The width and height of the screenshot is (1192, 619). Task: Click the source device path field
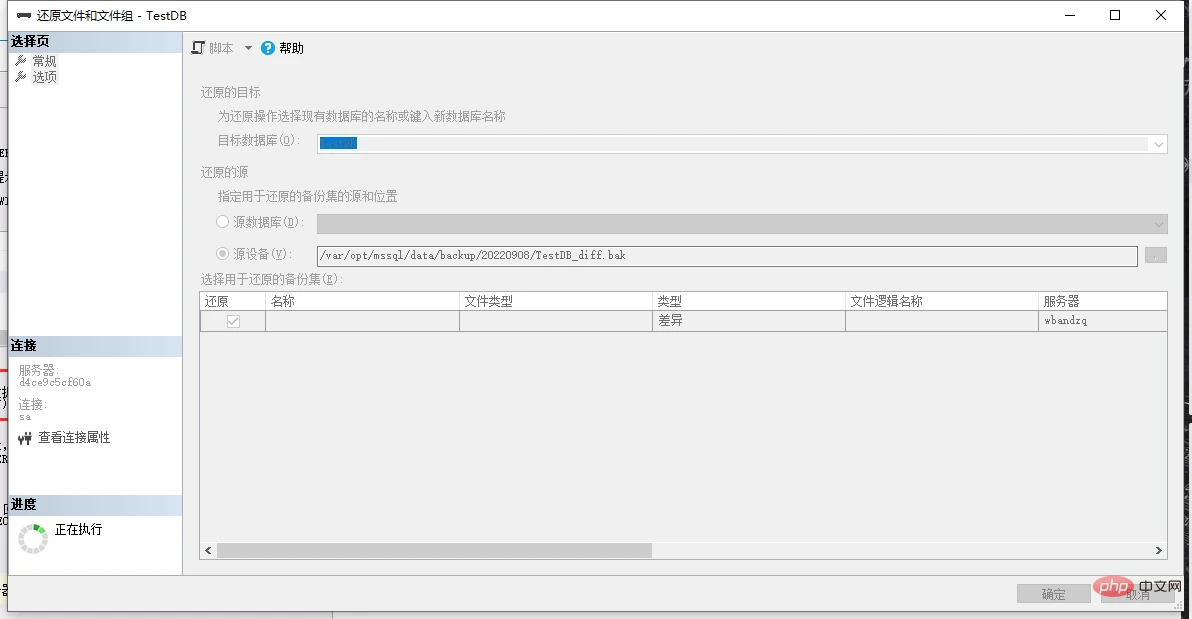click(727, 256)
